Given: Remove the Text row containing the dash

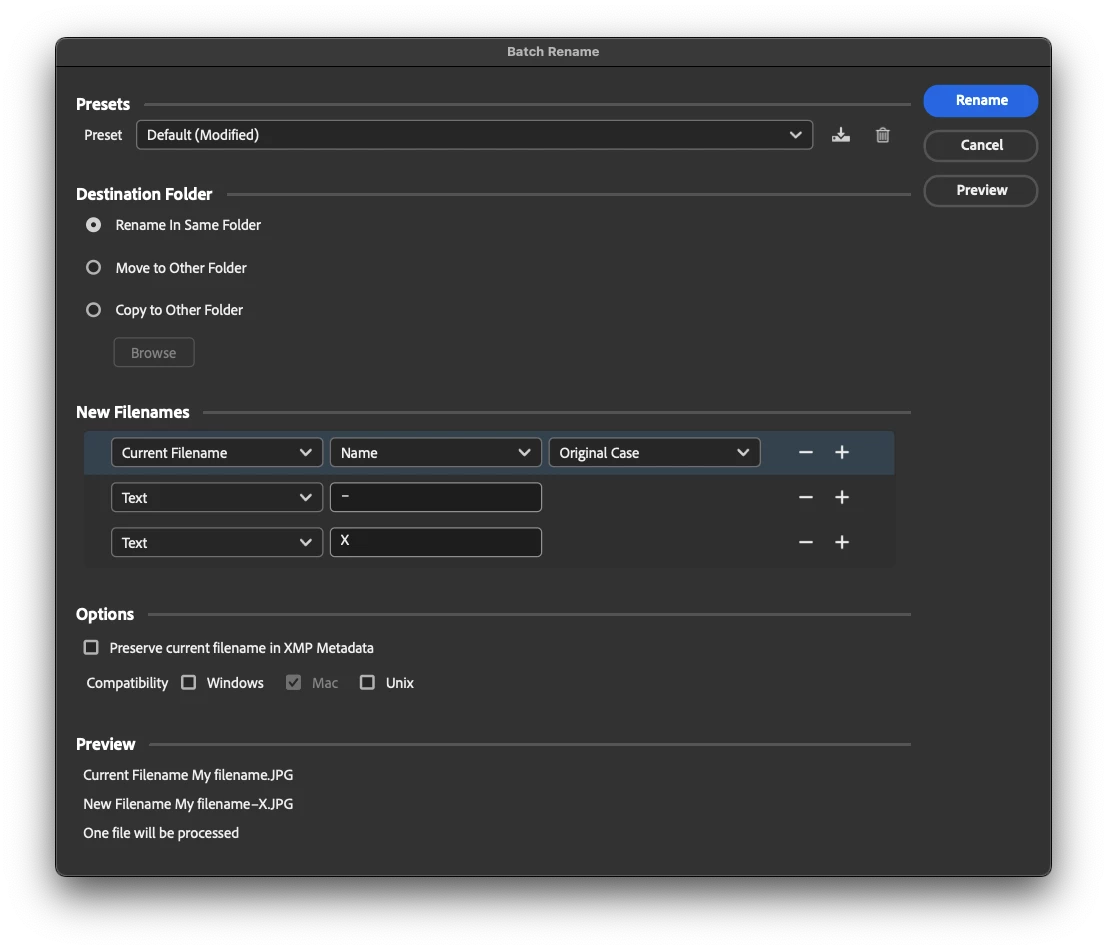Looking at the screenshot, I should pyautogui.click(x=806, y=498).
